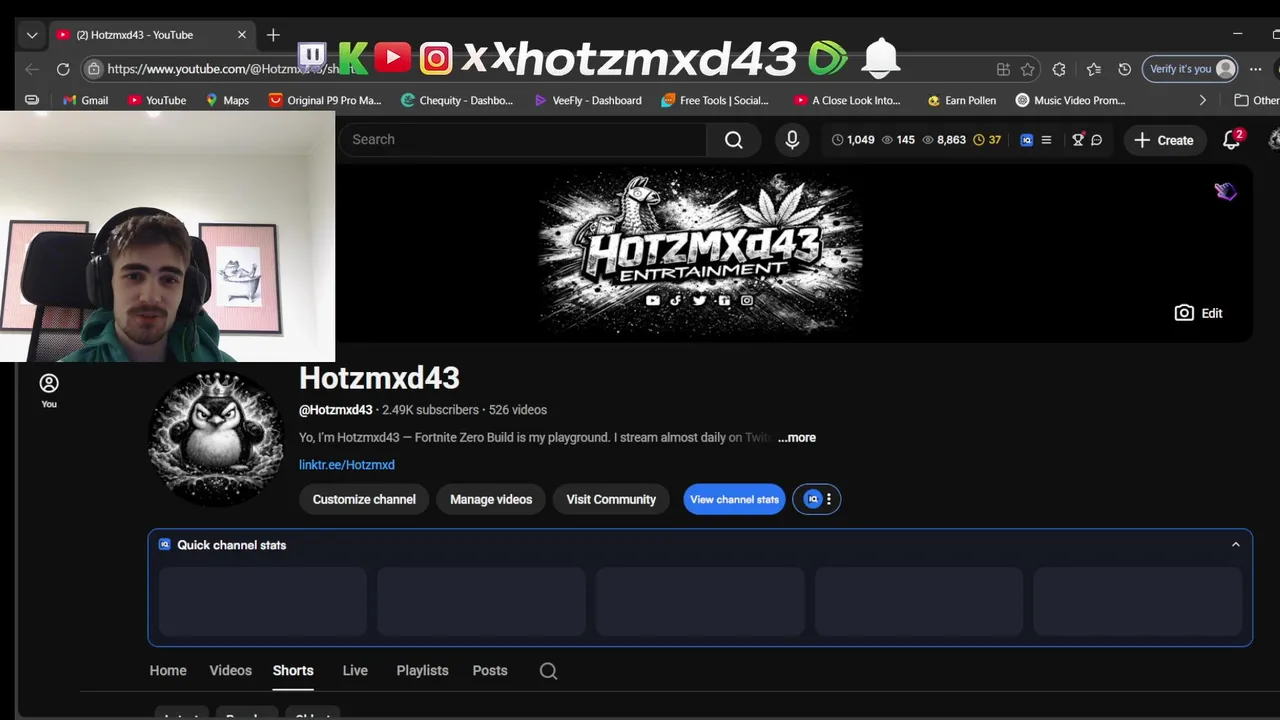Start voice search with the microphone icon
The height and width of the screenshot is (720, 1280).
tap(792, 140)
